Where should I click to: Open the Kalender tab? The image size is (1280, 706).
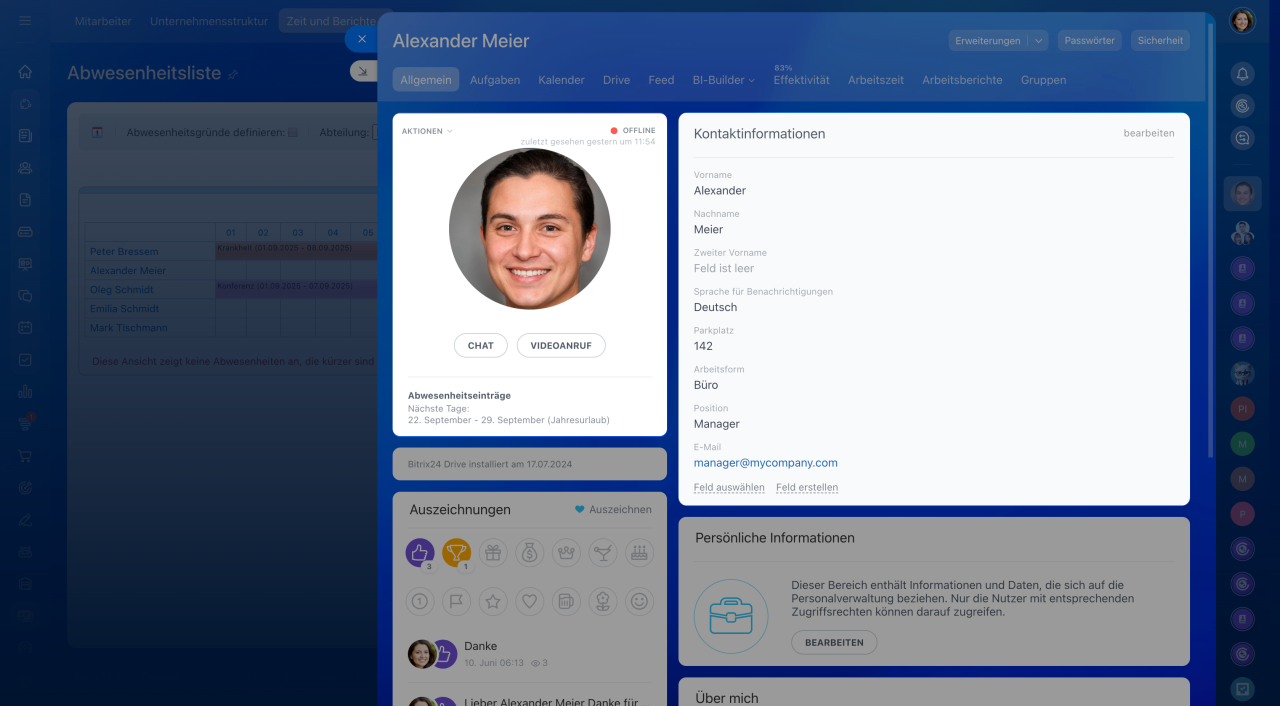pyautogui.click(x=561, y=80)
